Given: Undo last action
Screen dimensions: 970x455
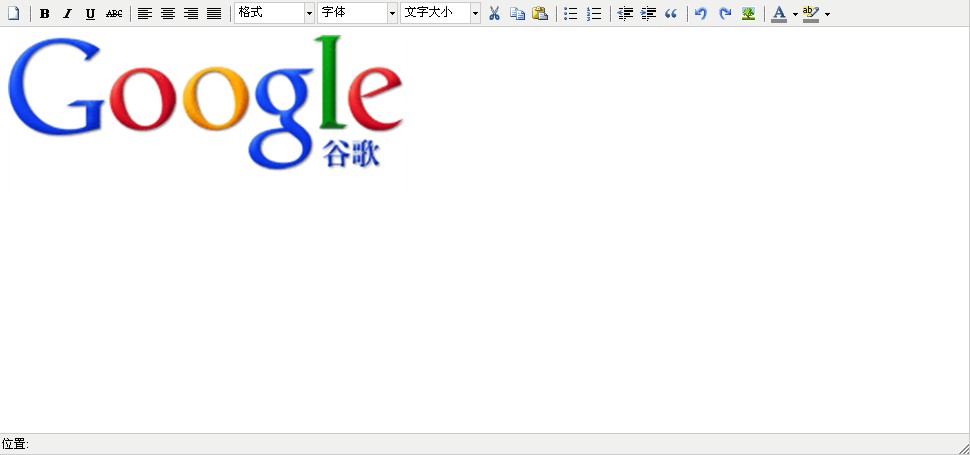Looking at the screenshot, I should (x=702, y=13).
